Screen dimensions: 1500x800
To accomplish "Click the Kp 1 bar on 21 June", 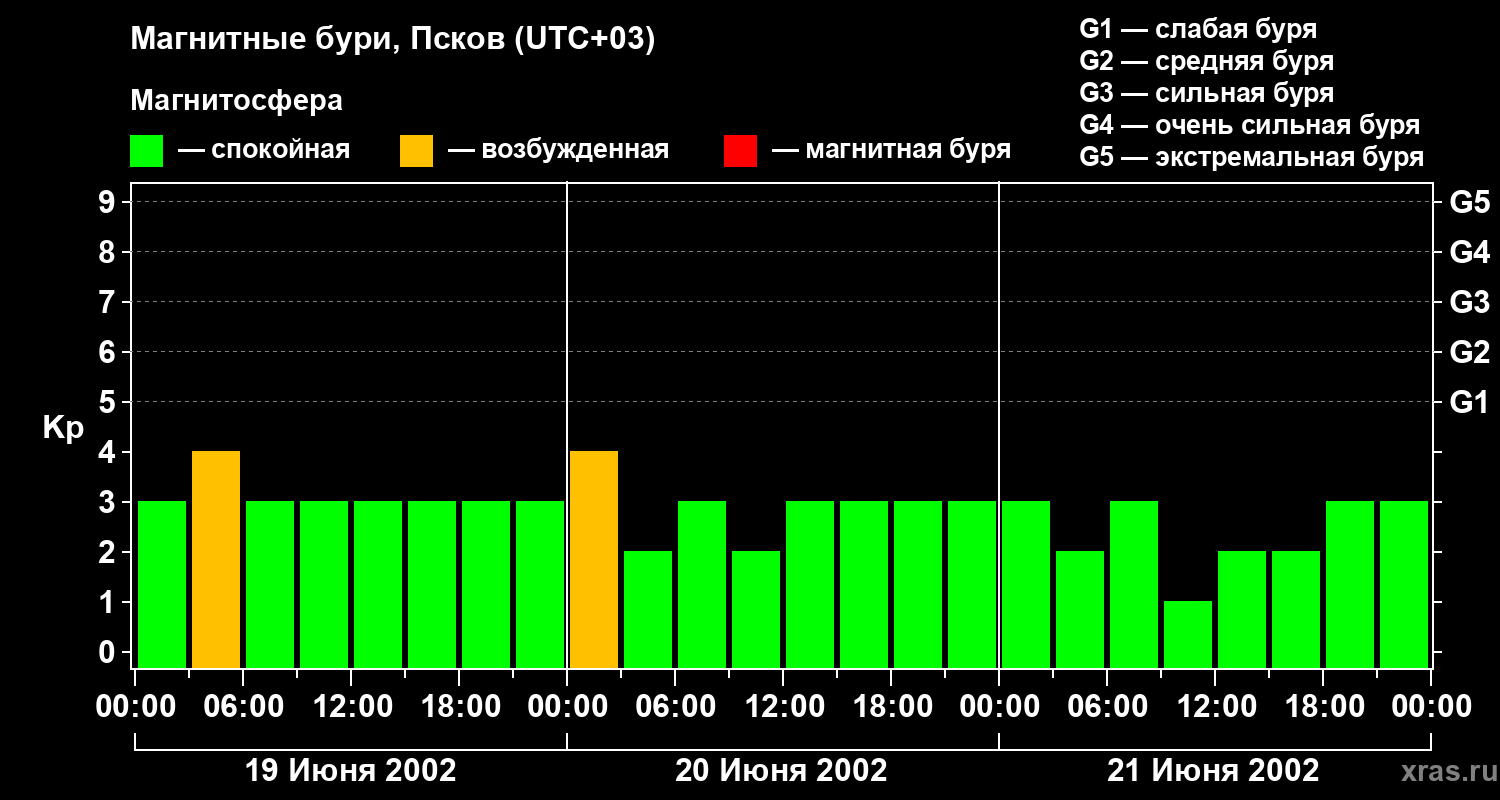I will click(1188, 635).
